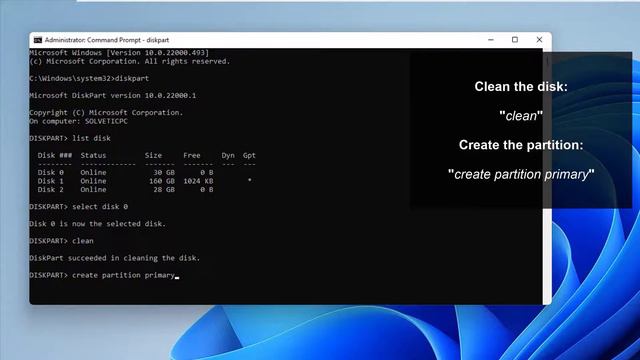Image resolution: width=640 pixels, height=360 pixels.
Task: Click the window title 'Administrator: Command Prompt - diskpart'
Action: [107, 40]
